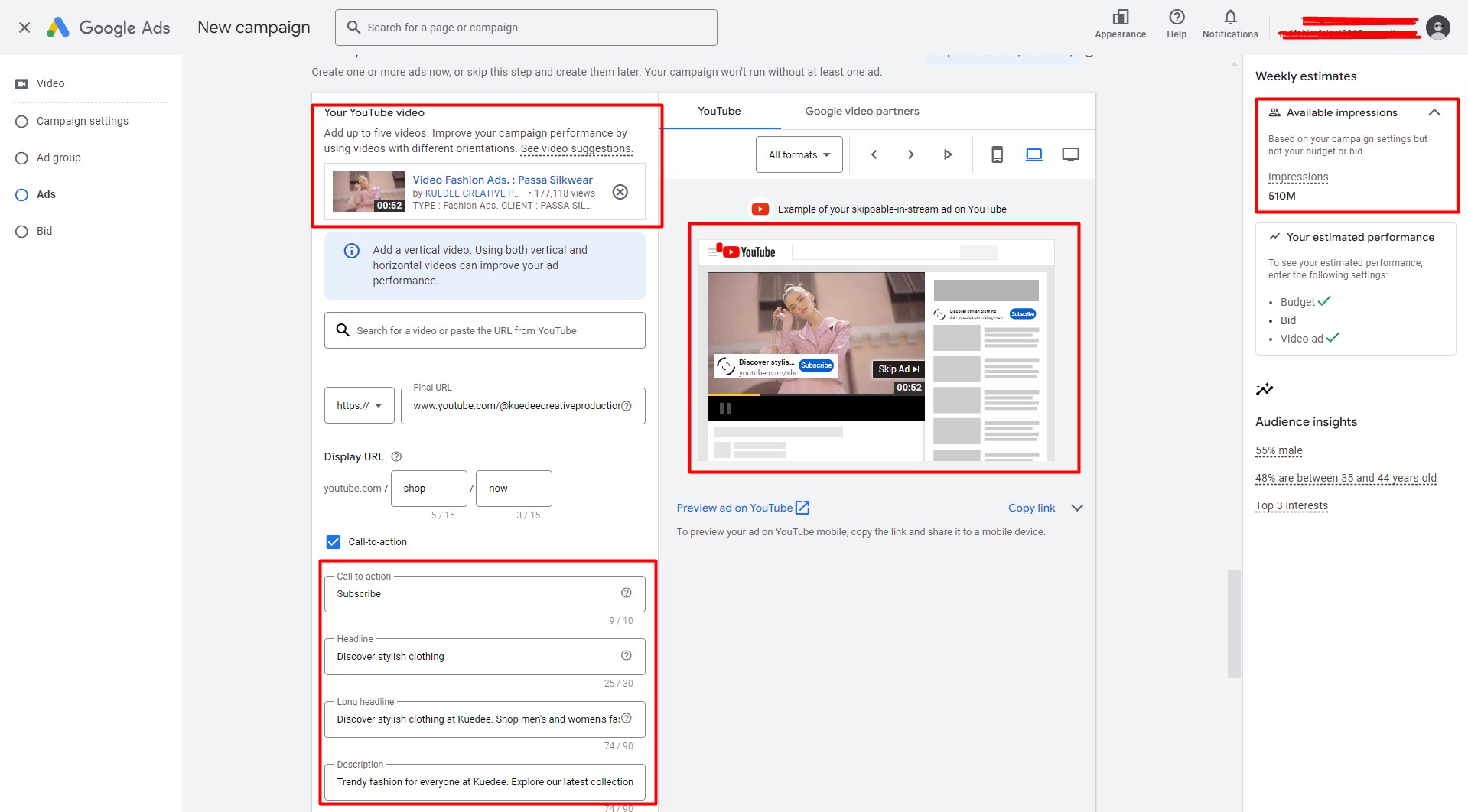
Task: Switch preview to mobile device
Action: (997, 154)
